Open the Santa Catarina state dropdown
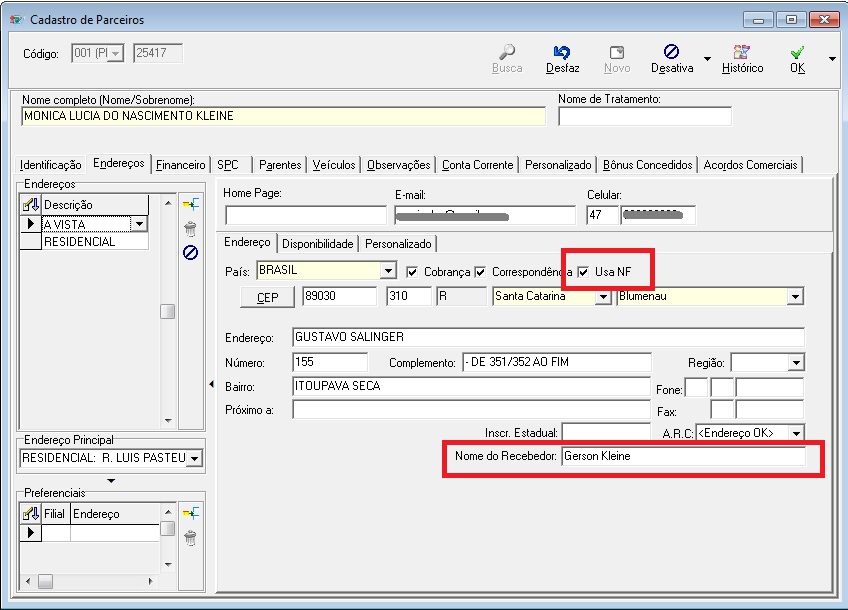The width and height of the screenshot is (848, 610). (x=603, y=297)
